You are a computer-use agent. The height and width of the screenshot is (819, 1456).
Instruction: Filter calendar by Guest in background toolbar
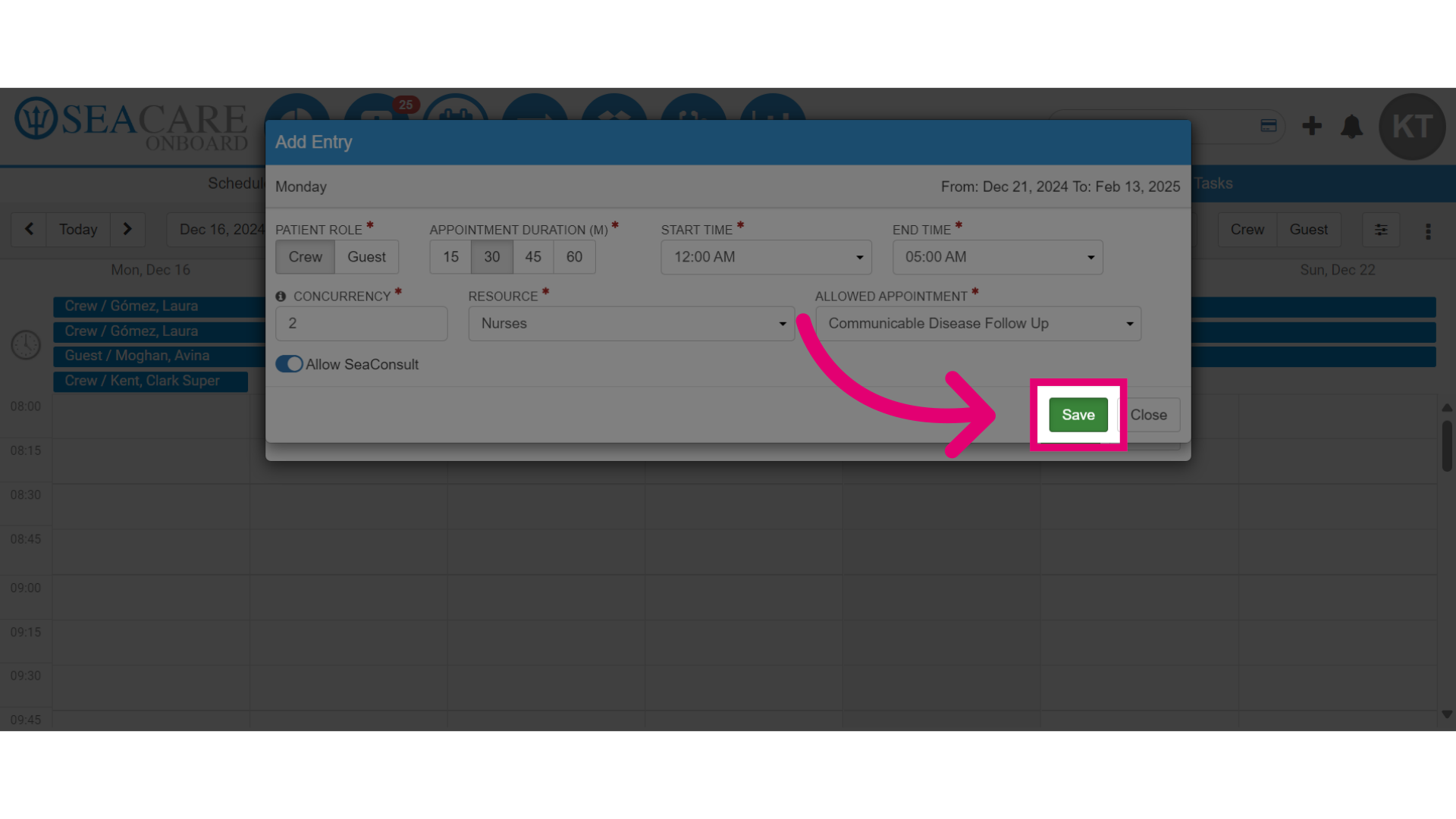click(1308, 229)
